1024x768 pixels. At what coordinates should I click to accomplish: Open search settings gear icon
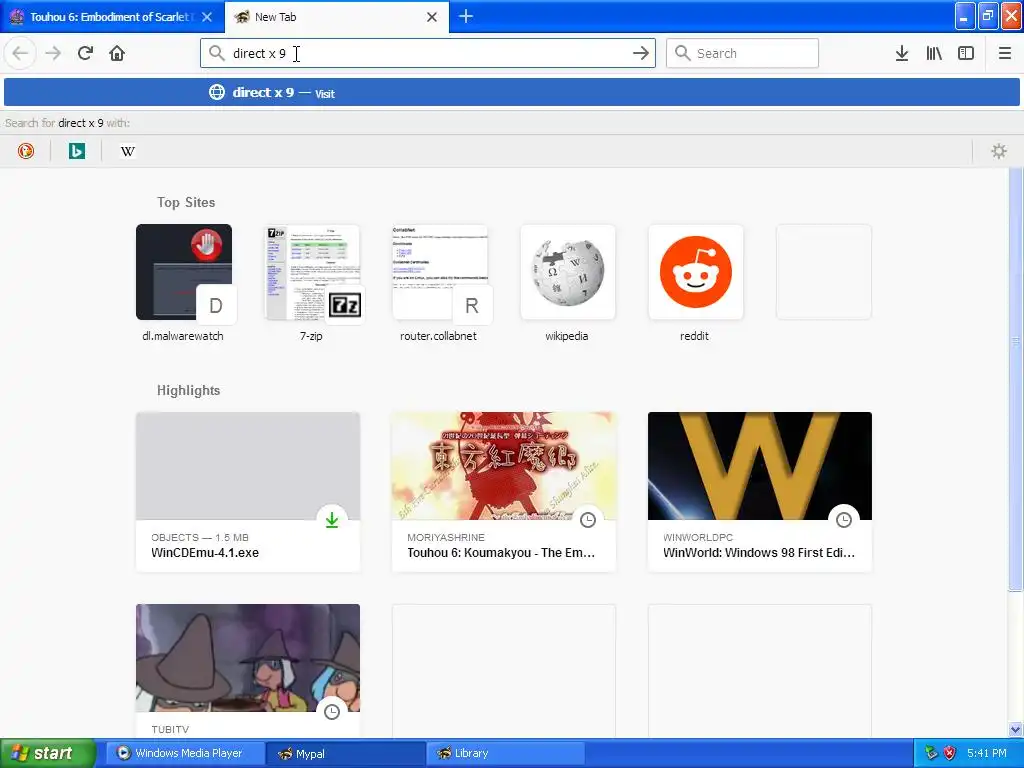999,151
